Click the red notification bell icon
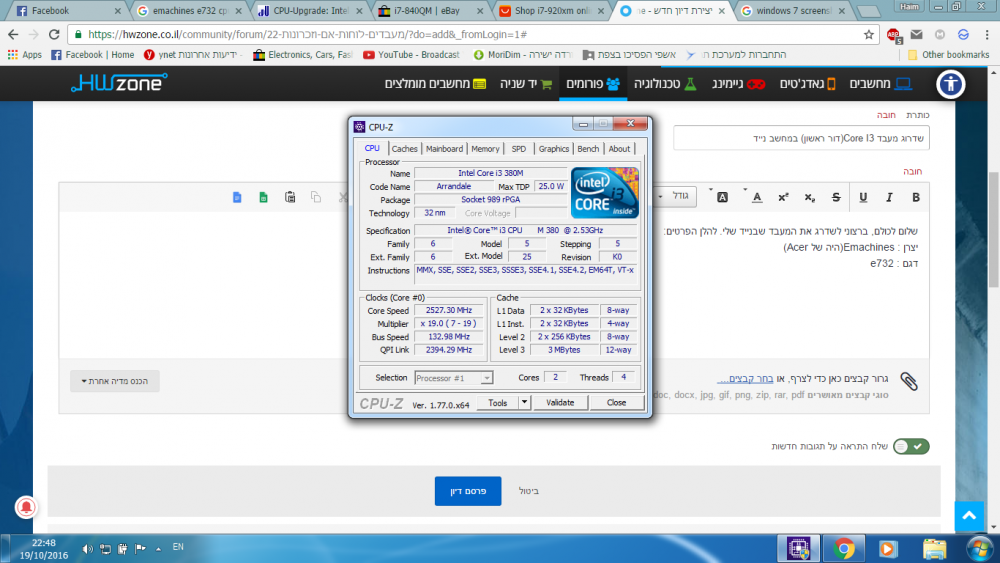 [x=26, y=507]
